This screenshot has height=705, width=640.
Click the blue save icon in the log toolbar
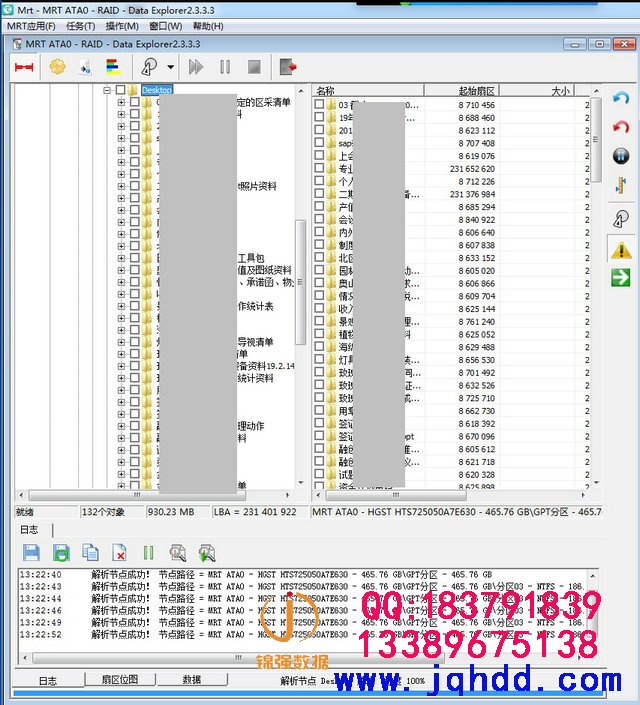[x=31, y=552]
